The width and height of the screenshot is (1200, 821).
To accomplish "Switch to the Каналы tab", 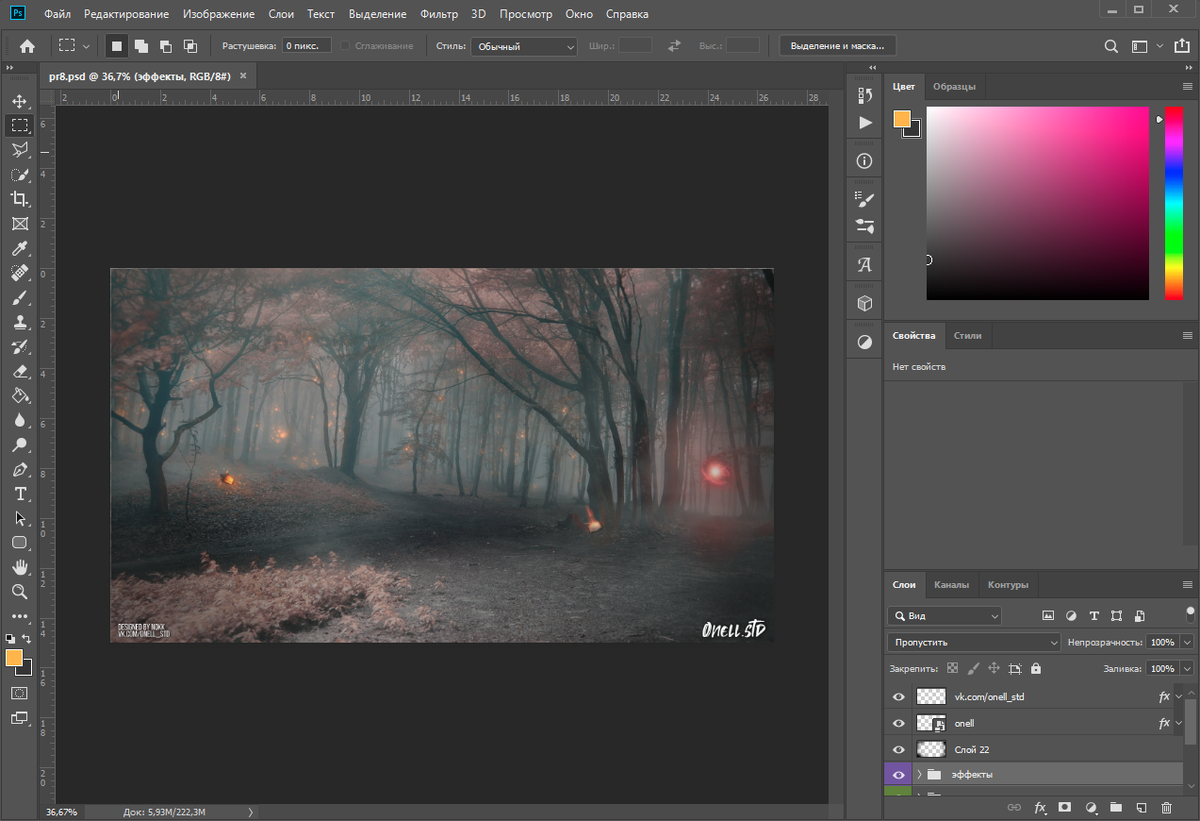I will click(952, 585).
